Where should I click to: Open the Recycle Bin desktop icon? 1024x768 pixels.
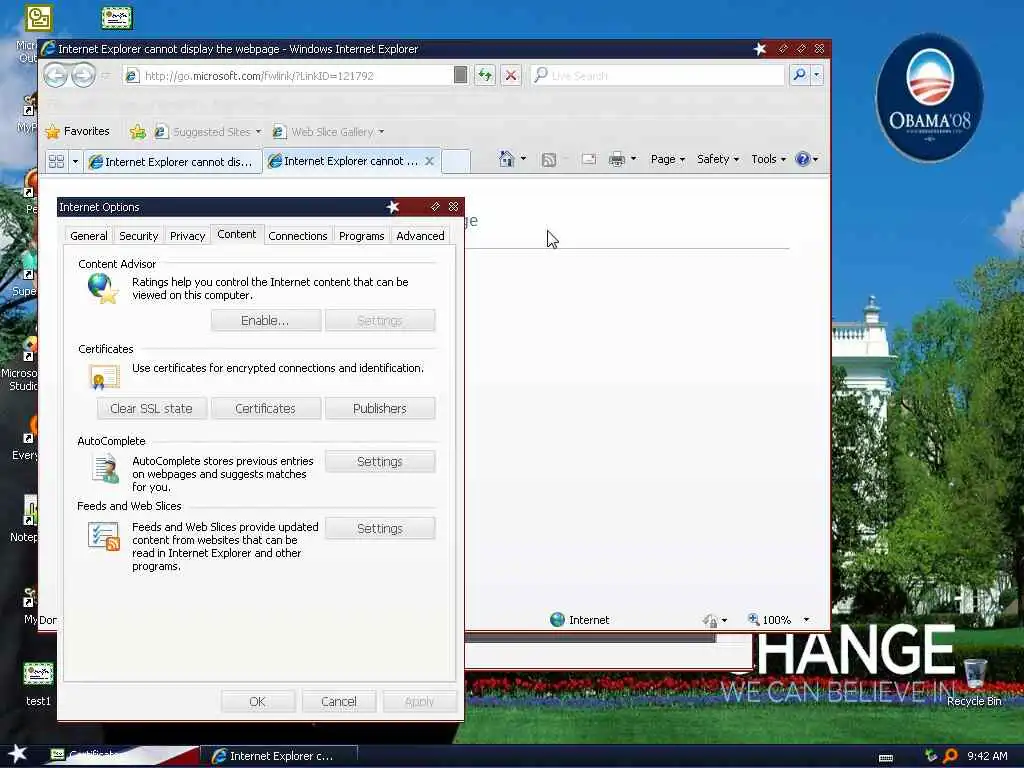(x=974, y=681)
